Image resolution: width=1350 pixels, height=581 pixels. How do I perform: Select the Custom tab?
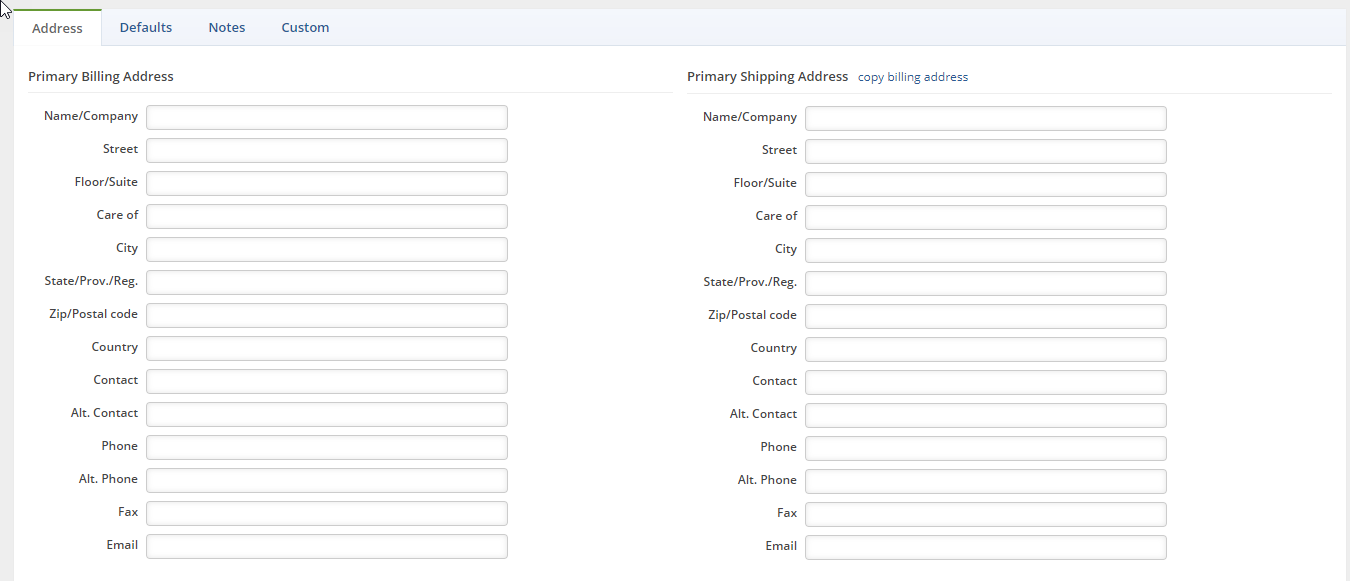[x=305, y=28]
